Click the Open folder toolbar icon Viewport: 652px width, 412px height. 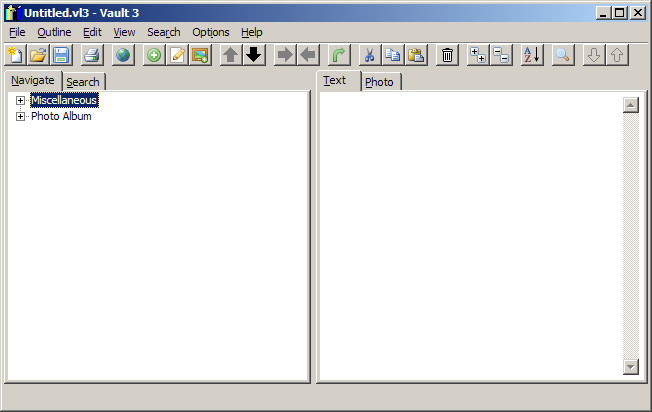coord(38,55)
